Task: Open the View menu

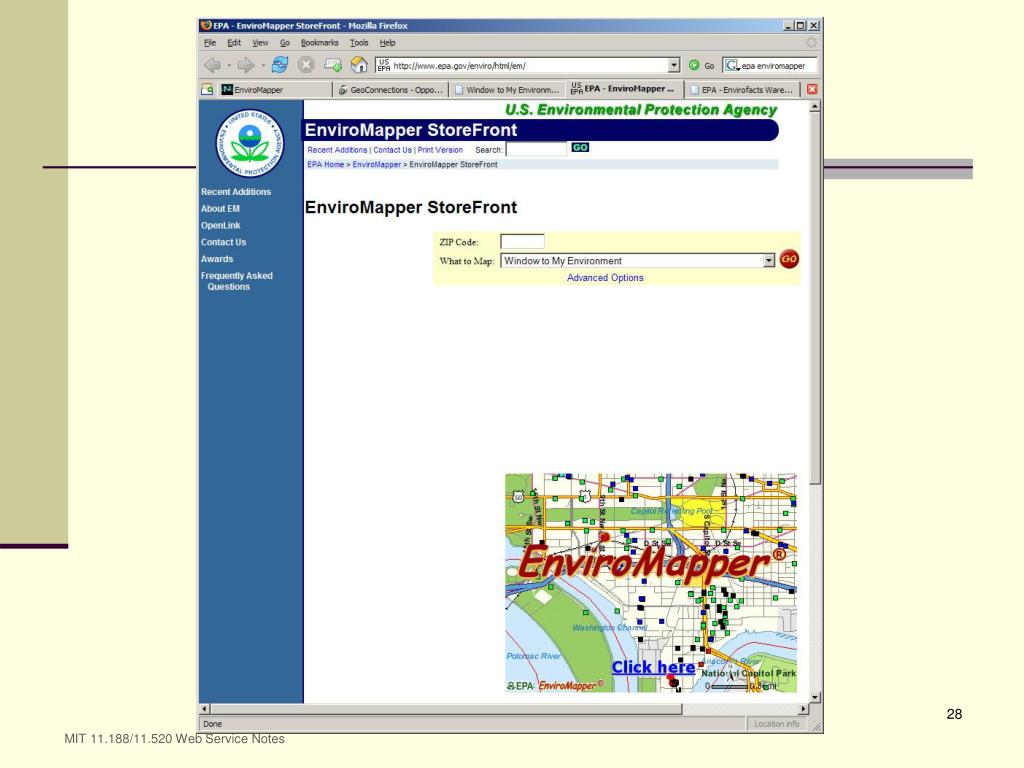Action: [x=261, y=43]
